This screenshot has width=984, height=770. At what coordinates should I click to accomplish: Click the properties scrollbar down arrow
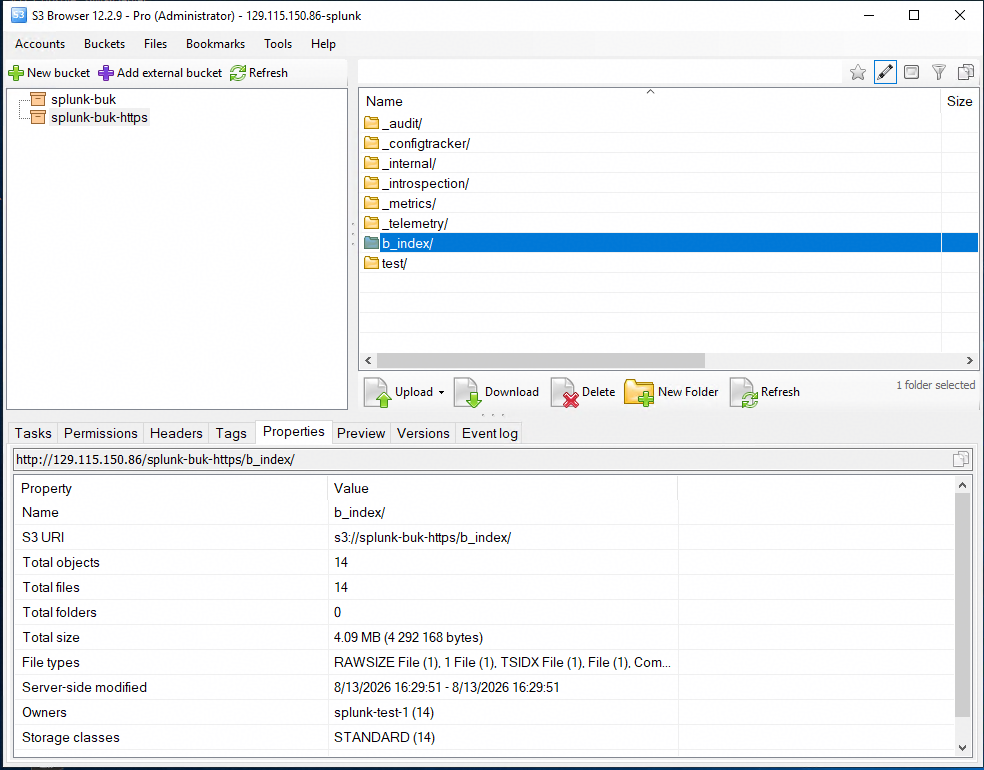click(962, 747)
